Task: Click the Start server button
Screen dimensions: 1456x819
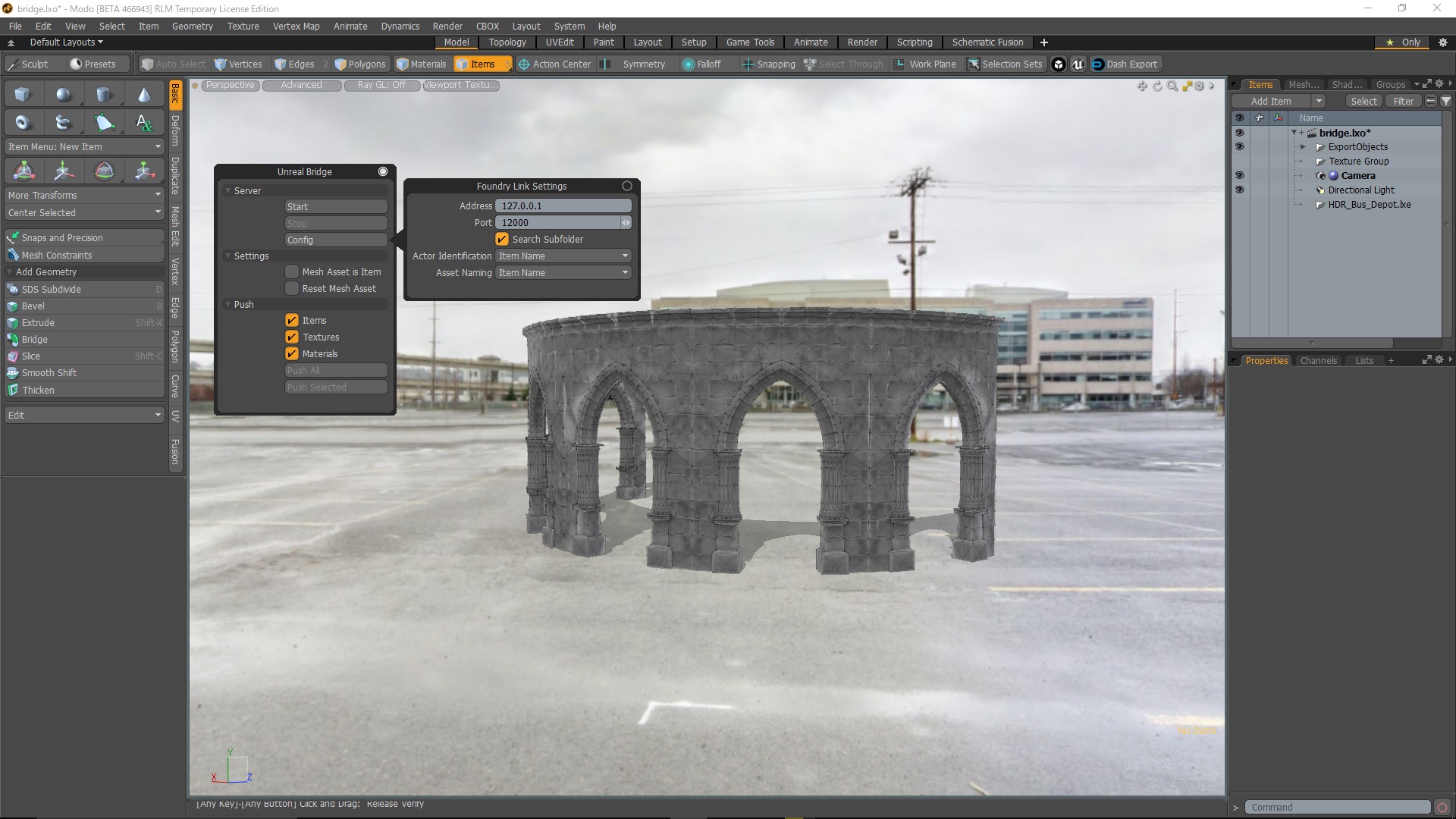Action: [336, 206]
